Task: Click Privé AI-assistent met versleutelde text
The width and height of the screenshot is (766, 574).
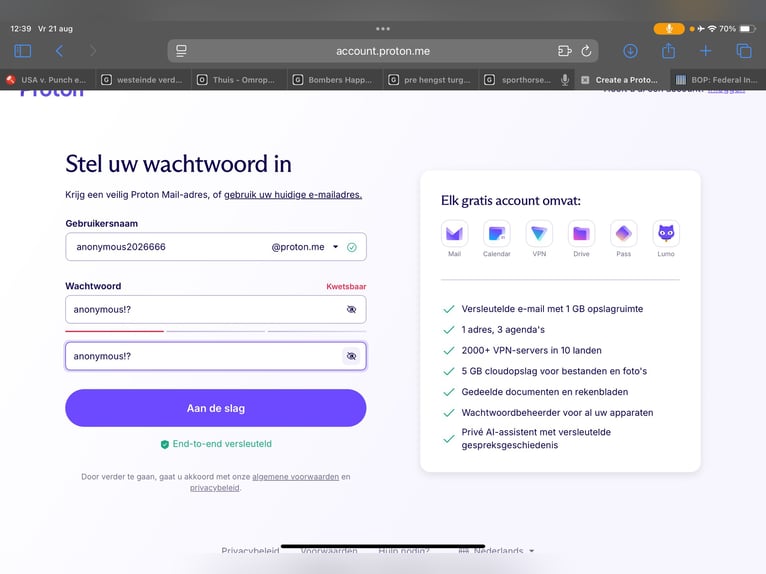Action: tap(536, 439)
